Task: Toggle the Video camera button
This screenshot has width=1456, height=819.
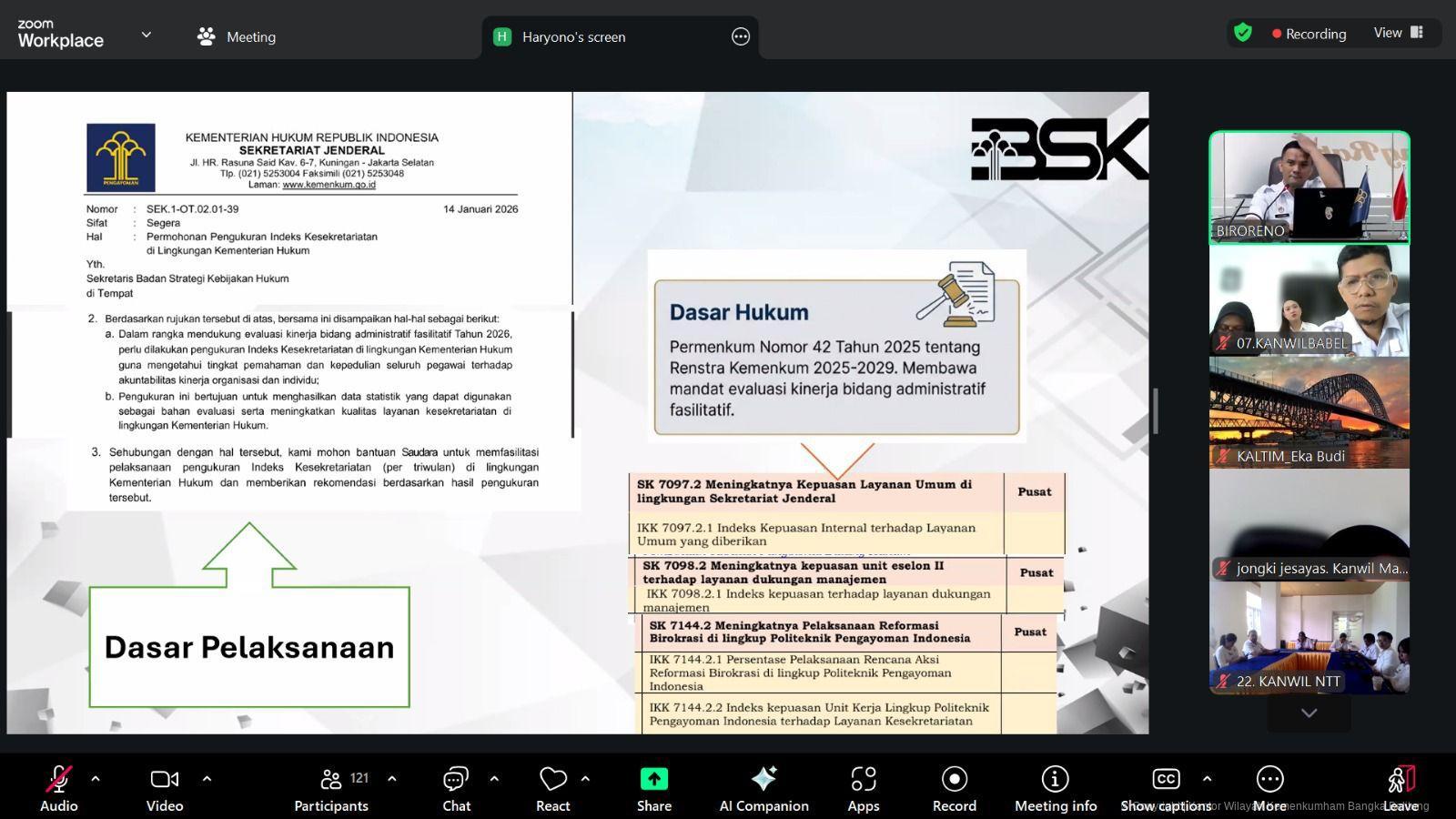Action: coord(165,788)
